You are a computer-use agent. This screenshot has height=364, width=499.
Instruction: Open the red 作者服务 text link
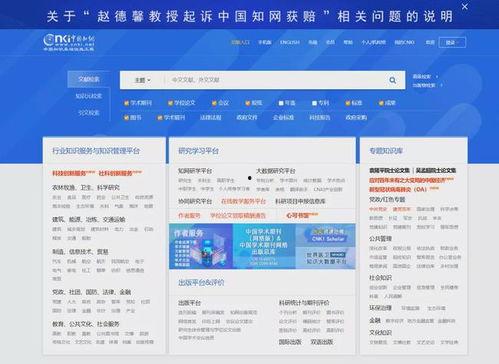coord(189,216)
